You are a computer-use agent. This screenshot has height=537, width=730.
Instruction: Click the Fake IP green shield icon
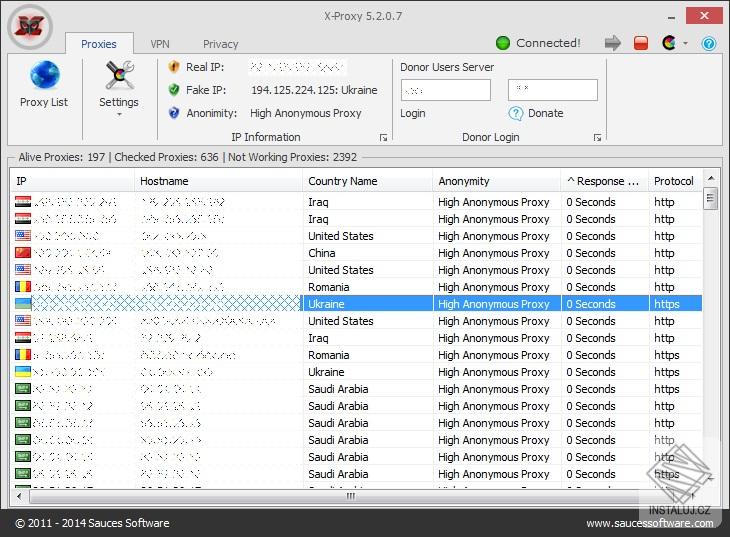pos(174,89)
